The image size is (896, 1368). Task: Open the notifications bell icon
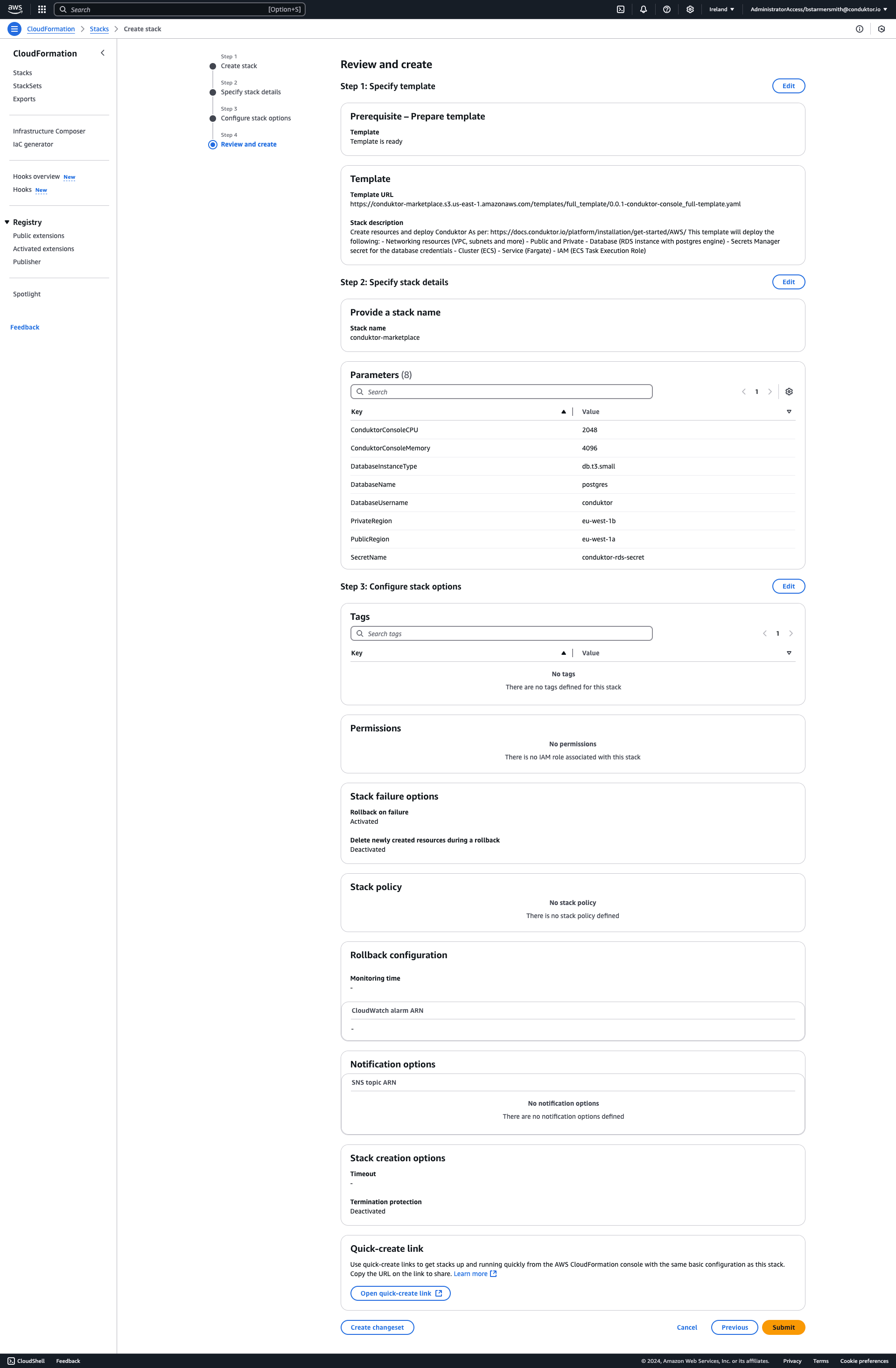(643, 9)
